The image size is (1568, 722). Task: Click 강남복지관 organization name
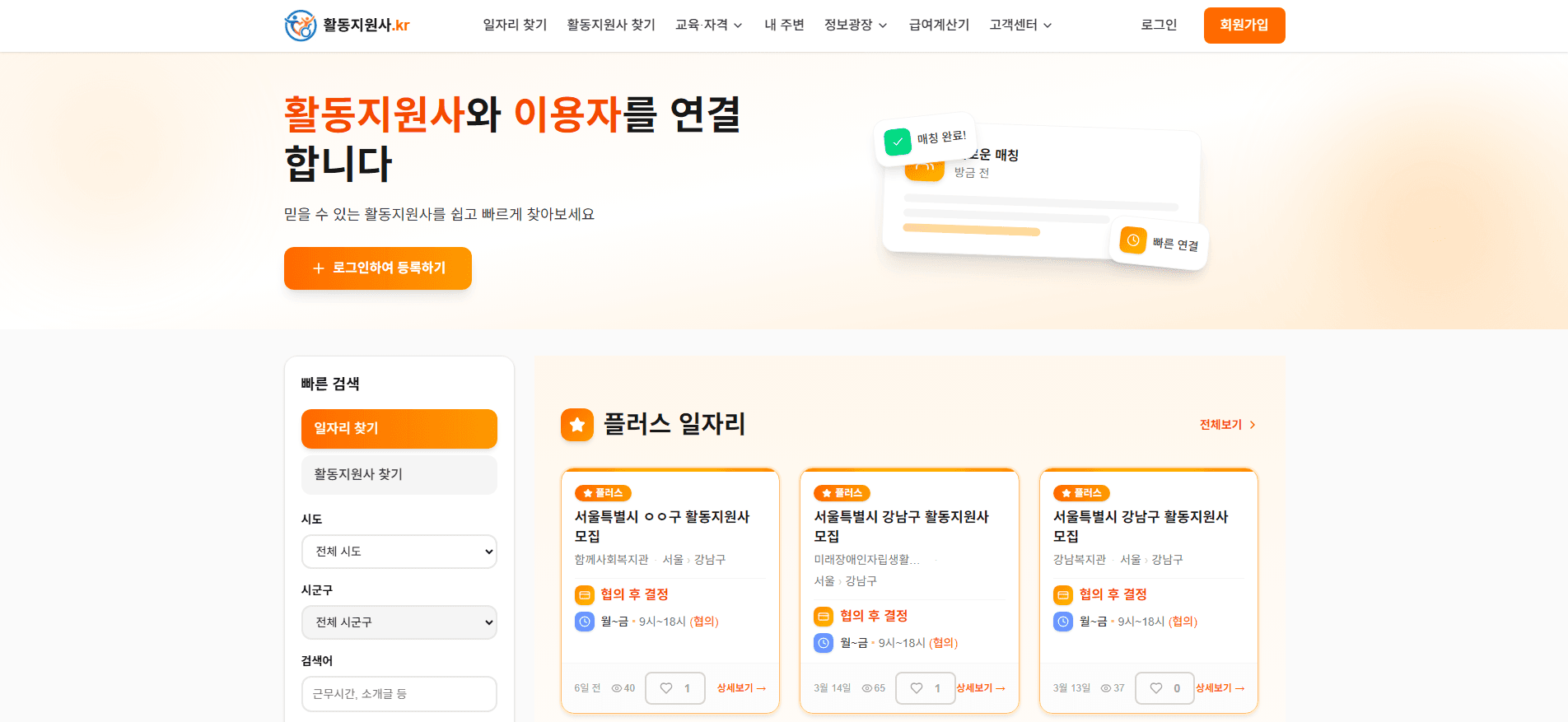[1080, 560]
